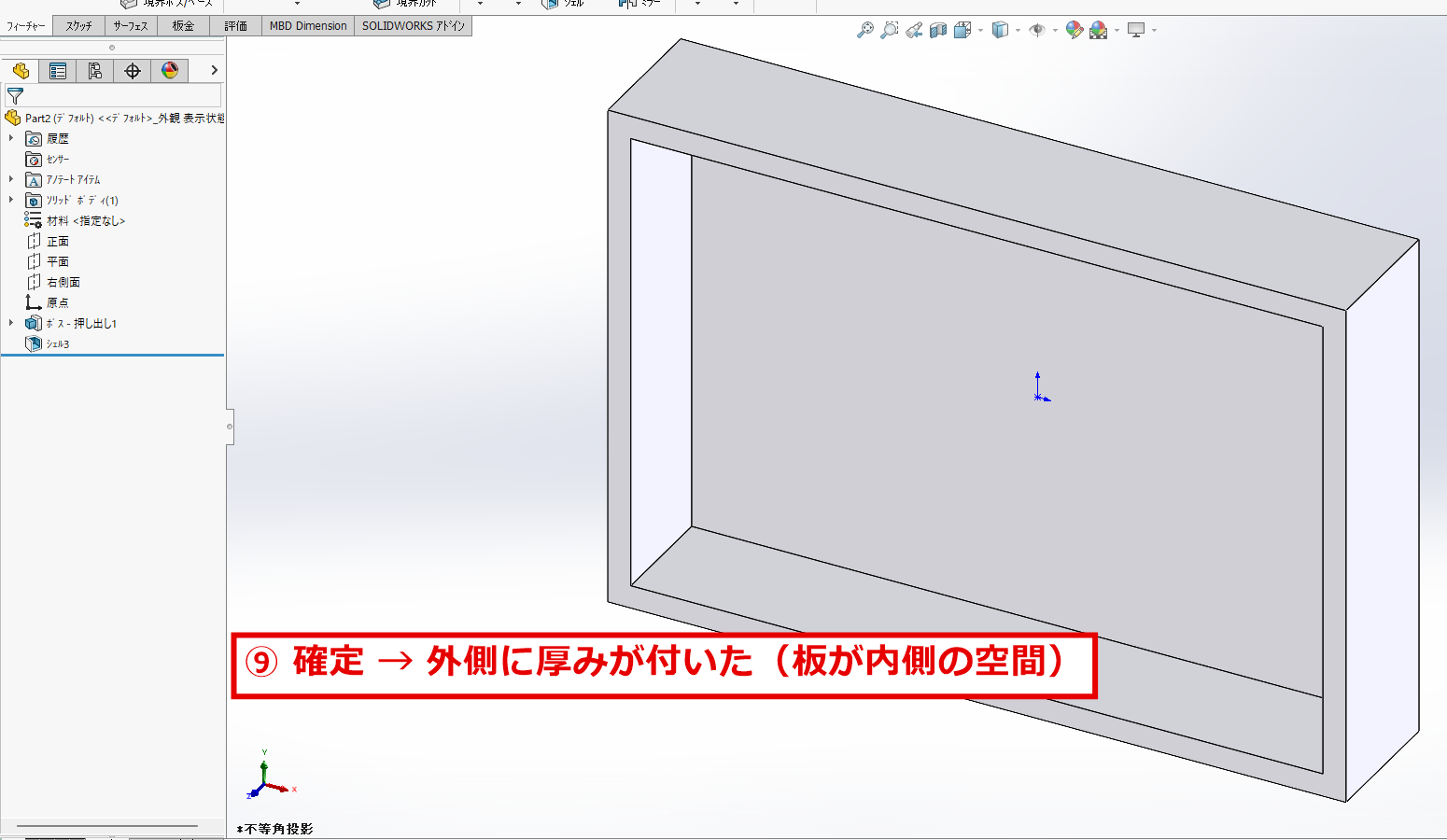1447x840 pixels.
Task: Activate the Section View tool
Action: pos(938,30)
